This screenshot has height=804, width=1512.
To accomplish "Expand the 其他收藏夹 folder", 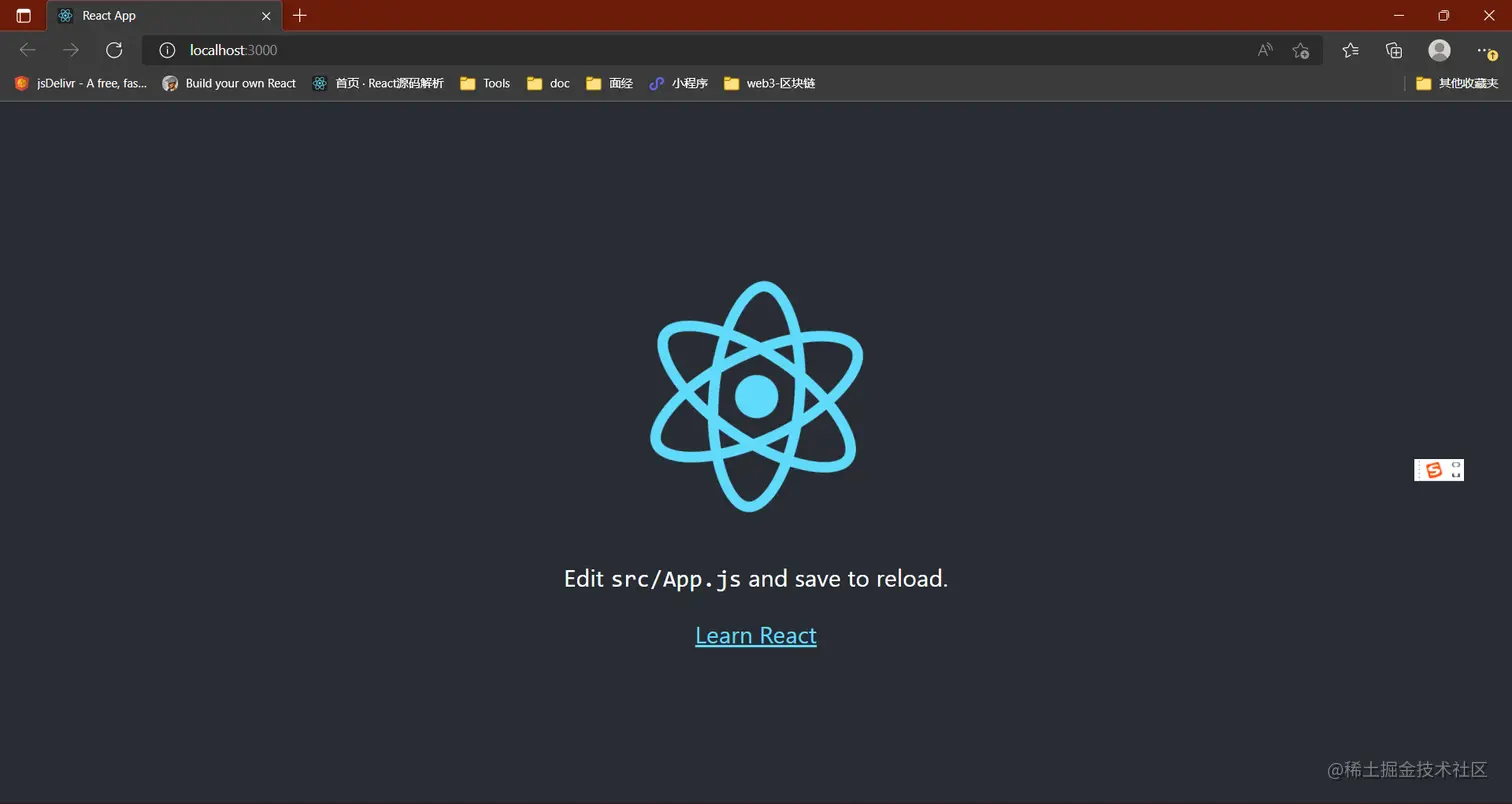I will 1457,83.
